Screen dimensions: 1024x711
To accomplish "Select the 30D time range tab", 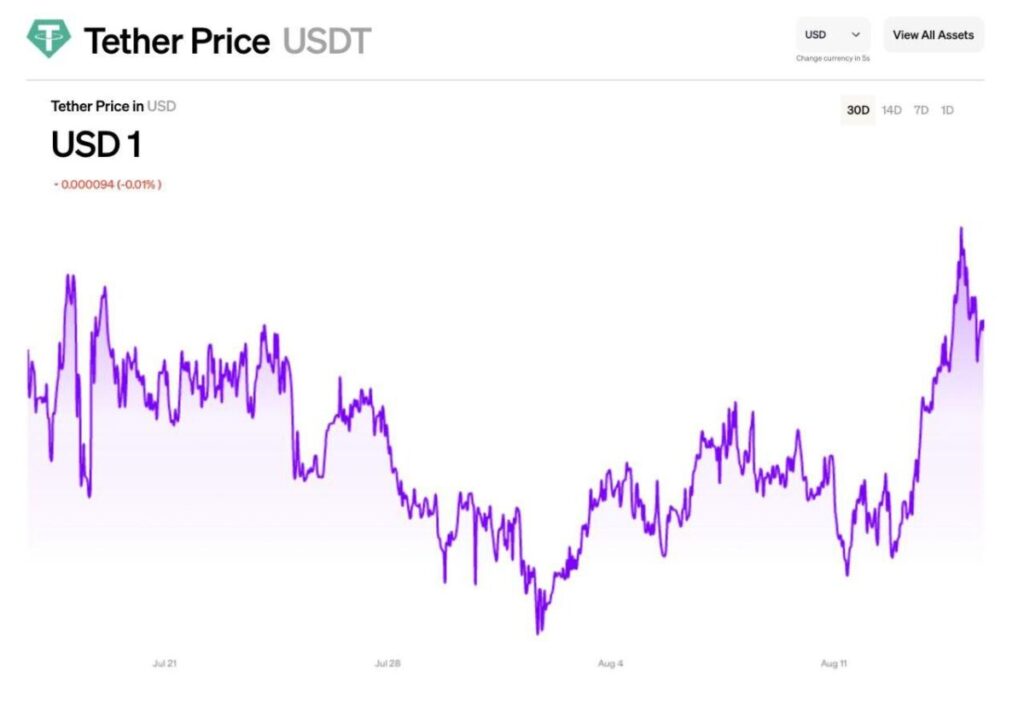I will click(x=858, y=110).
